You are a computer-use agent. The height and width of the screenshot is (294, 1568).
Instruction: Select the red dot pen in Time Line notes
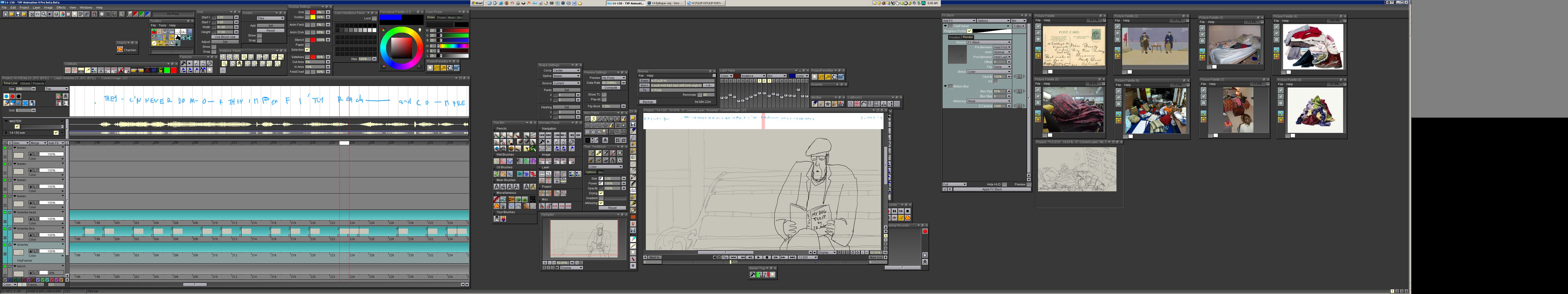tap(12, 96)
